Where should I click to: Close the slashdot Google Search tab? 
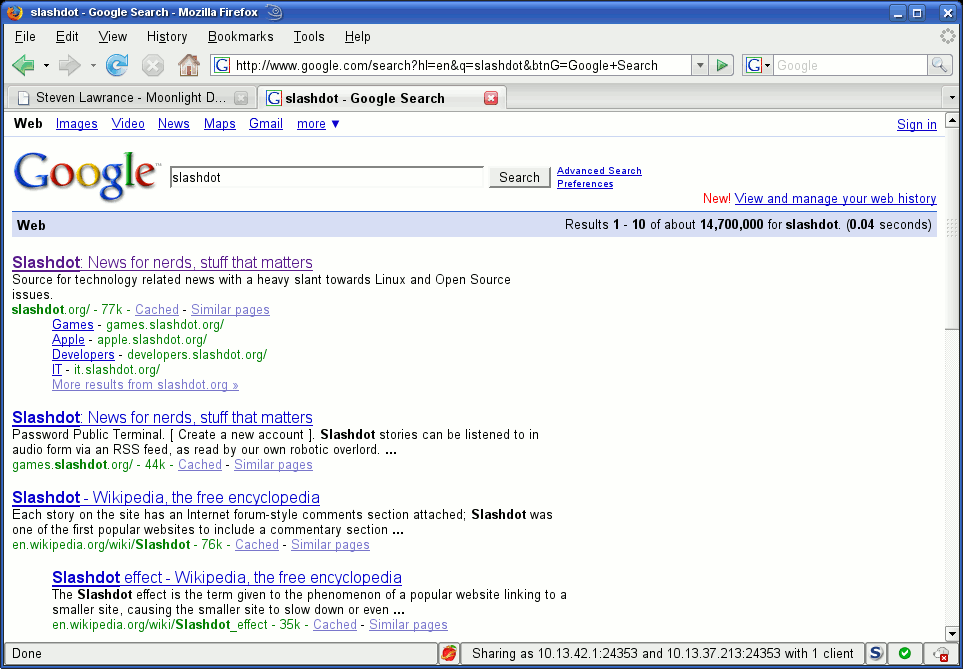click(491, 98)
